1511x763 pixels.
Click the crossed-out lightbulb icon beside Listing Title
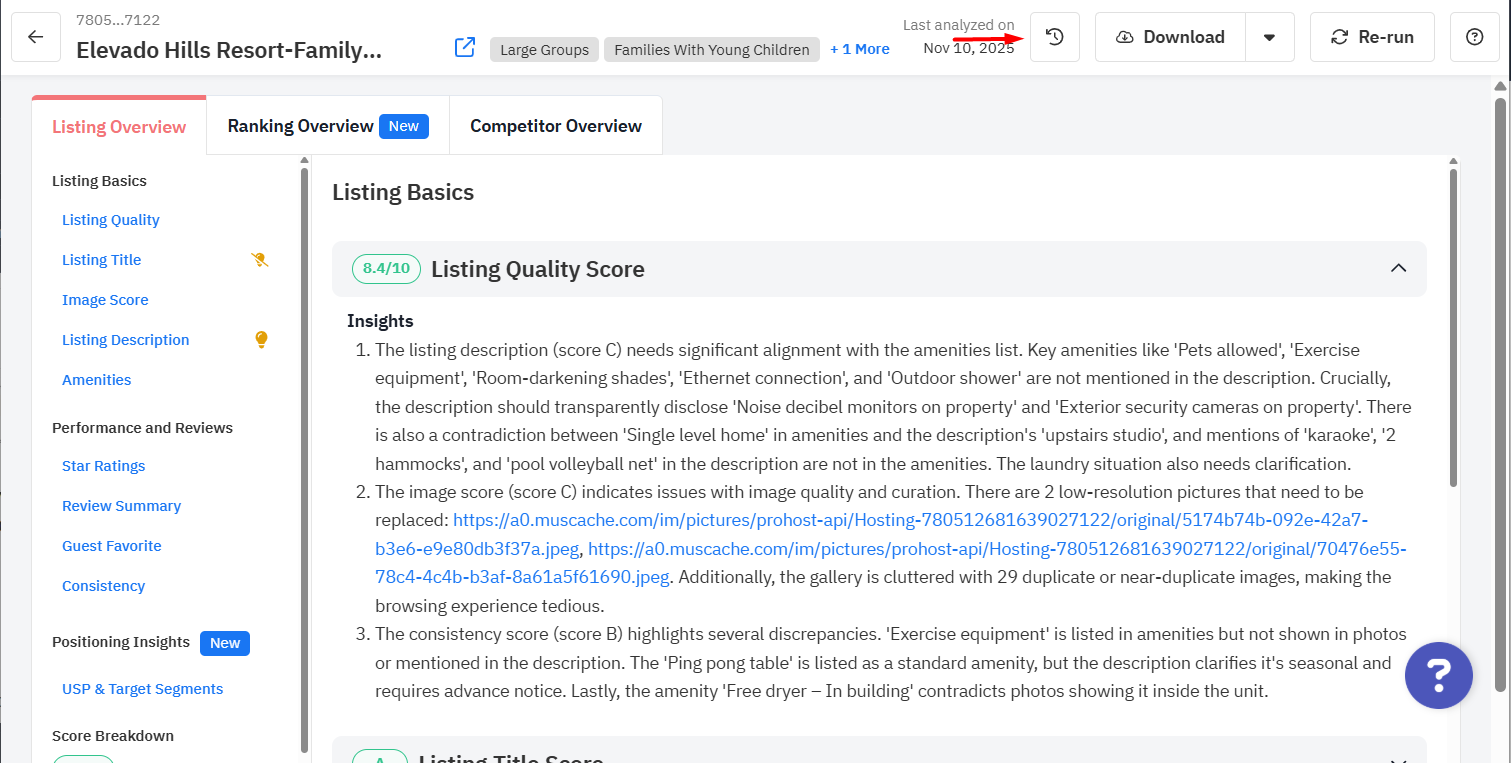(x=259, y=260)
